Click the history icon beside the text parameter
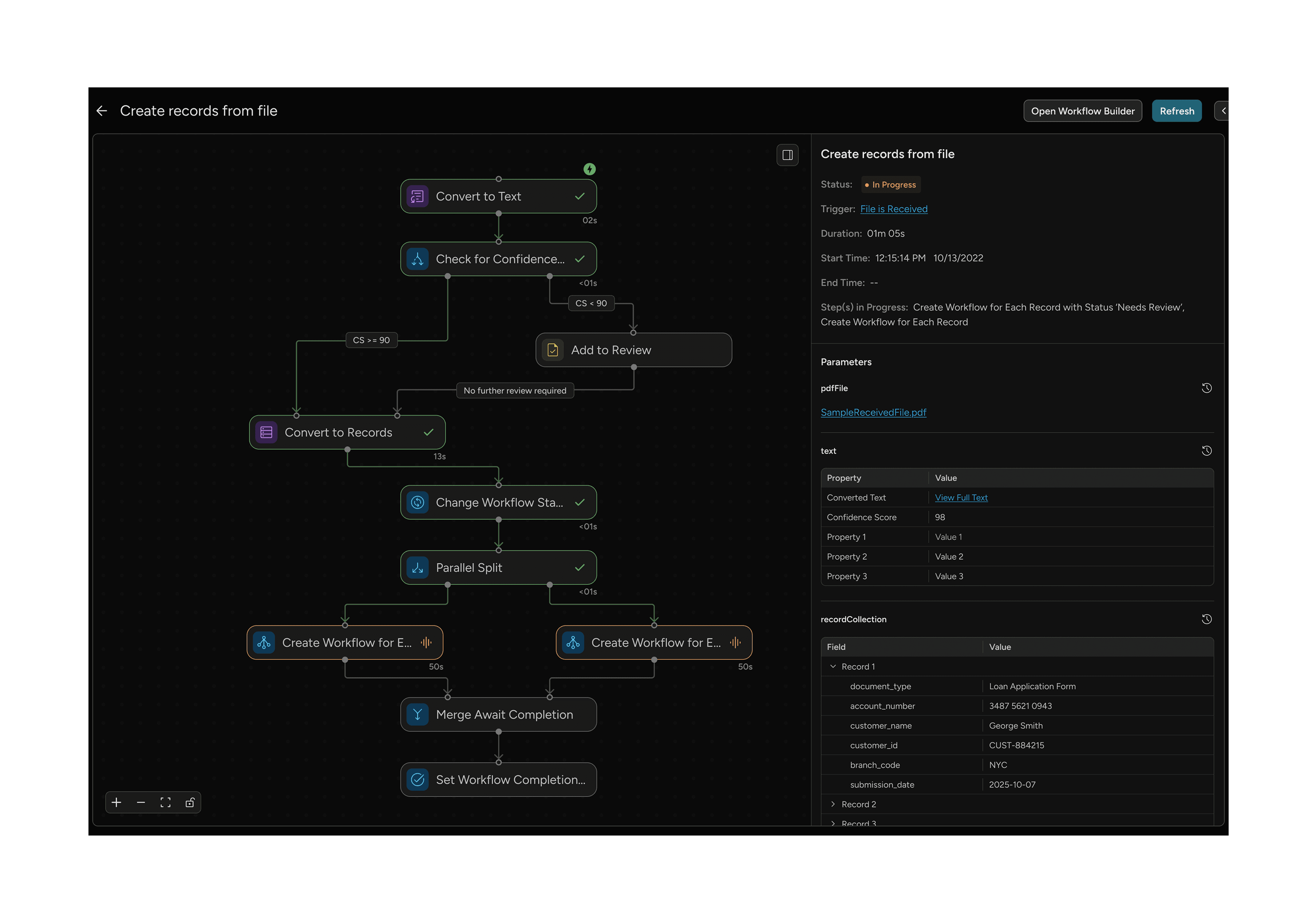1316x924 pixels. click(x=1206, y=451)
